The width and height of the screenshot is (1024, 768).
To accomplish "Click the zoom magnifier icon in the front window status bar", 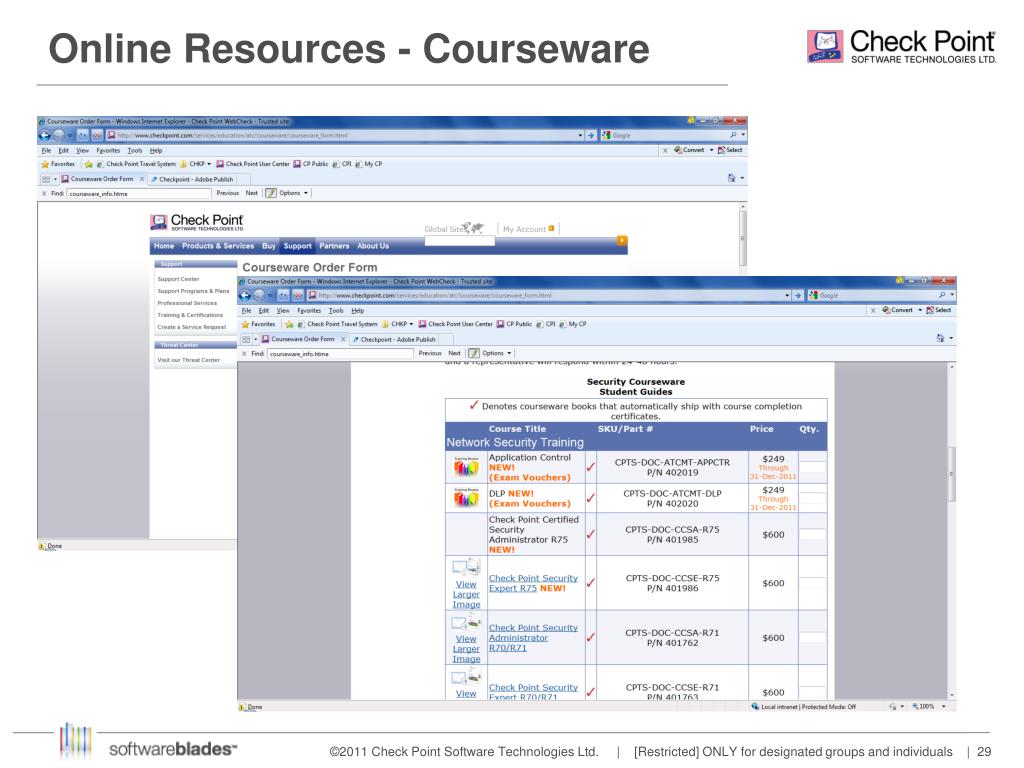I will tap(916, 707).
